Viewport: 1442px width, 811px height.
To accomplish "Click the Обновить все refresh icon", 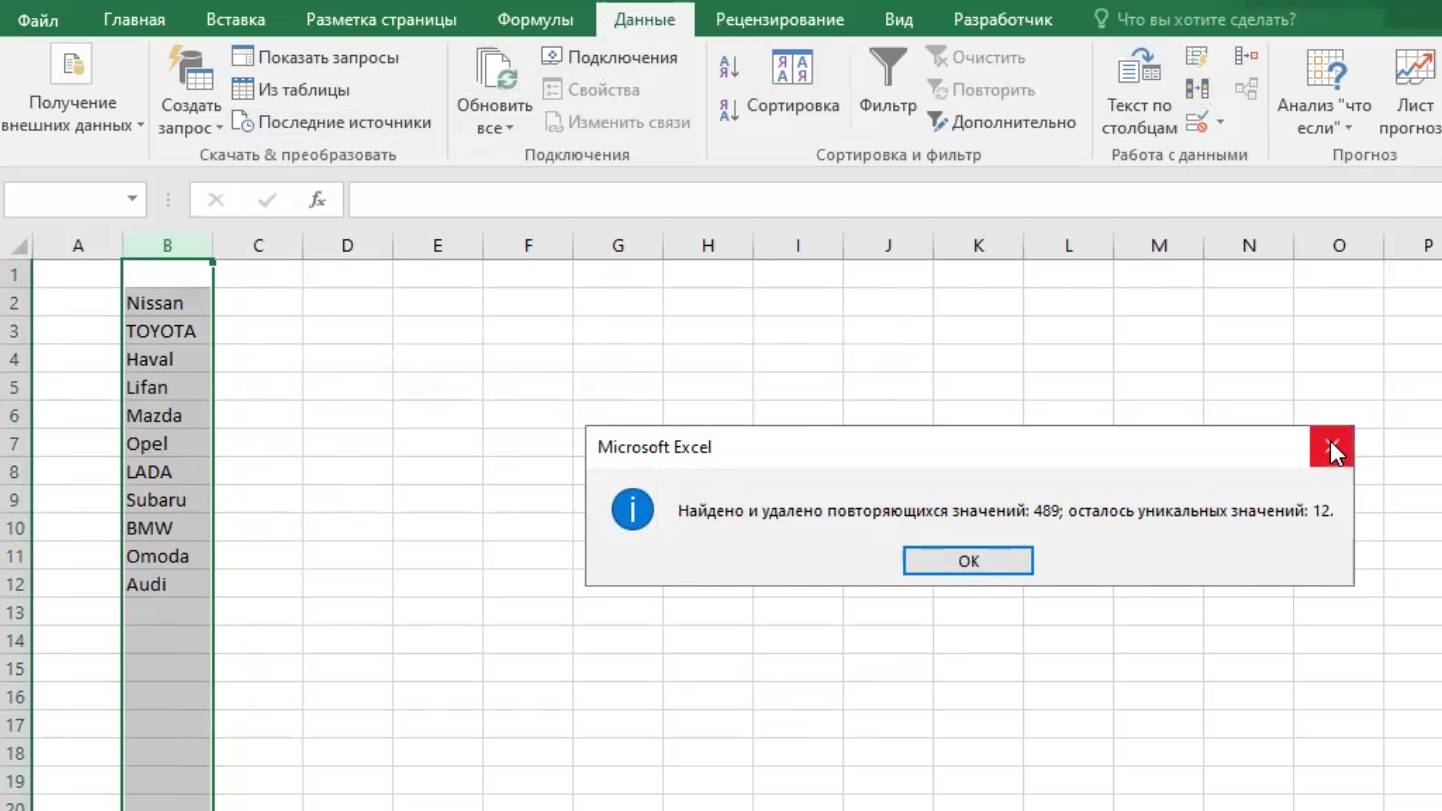I will pyautogui.click(x=495, y=68).
